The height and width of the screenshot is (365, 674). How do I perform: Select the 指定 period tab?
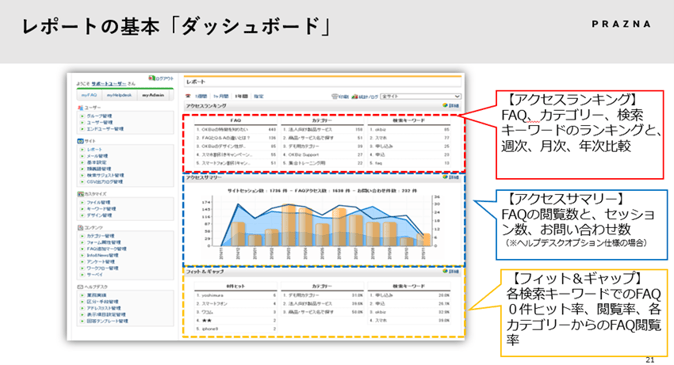[x=258, y=96]
